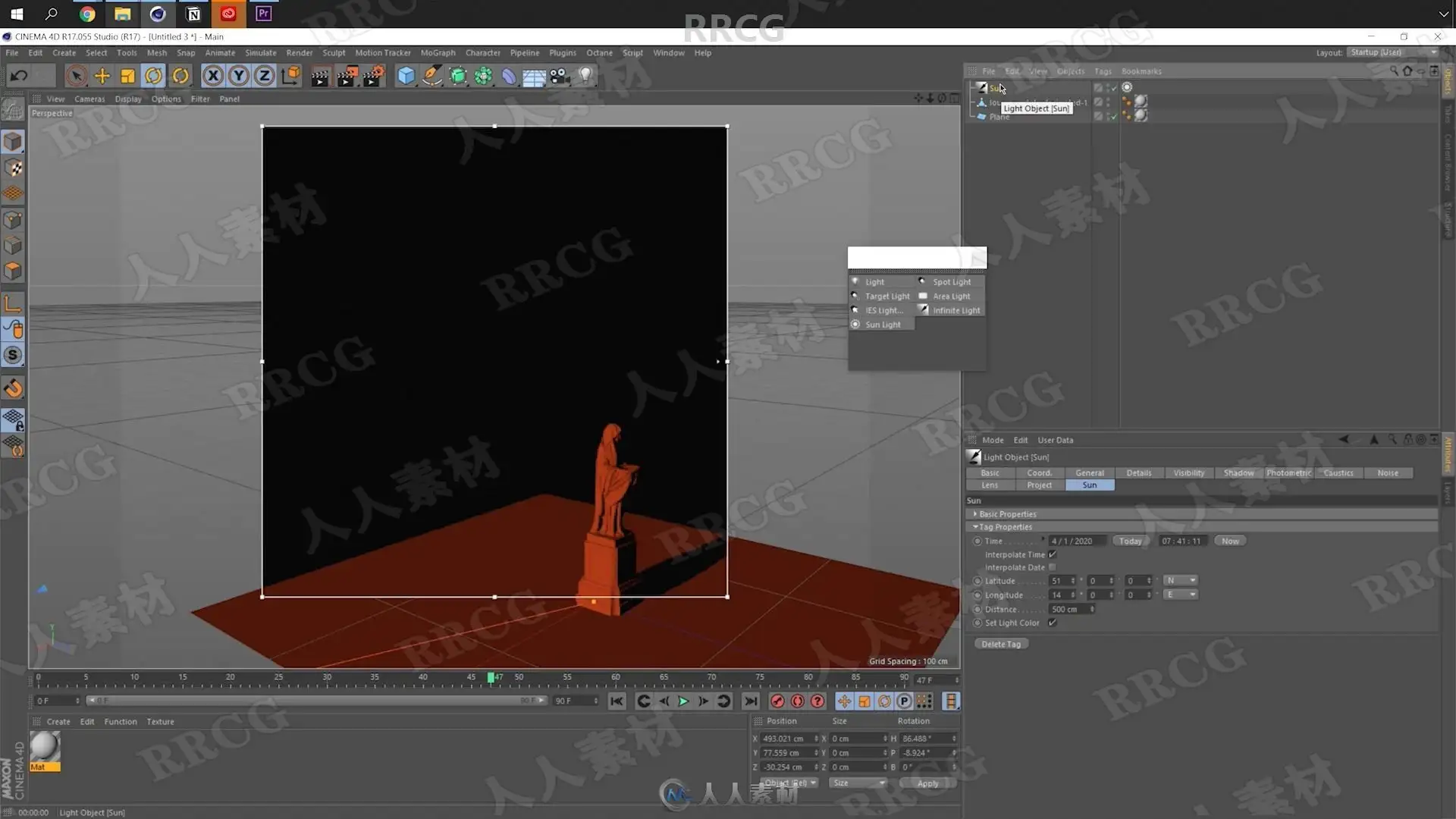
Task: Open the Edit Render Settings icon
Action: tap(373, 76)
